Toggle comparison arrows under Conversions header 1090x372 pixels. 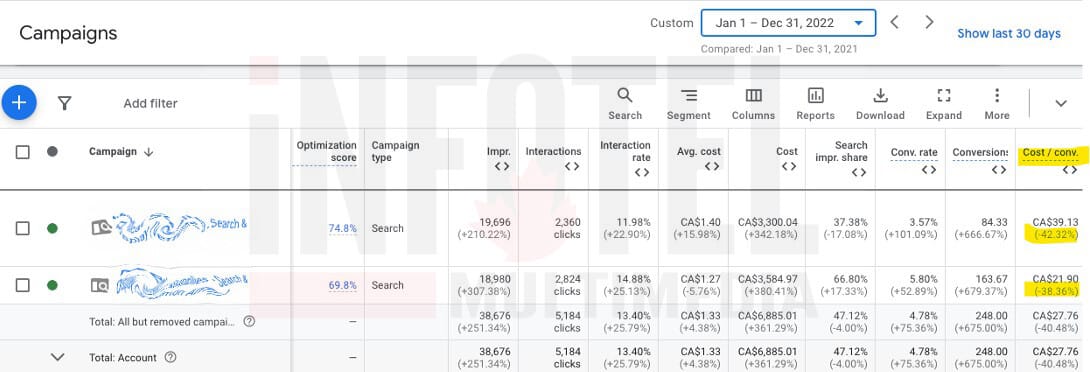click(999, 169)
